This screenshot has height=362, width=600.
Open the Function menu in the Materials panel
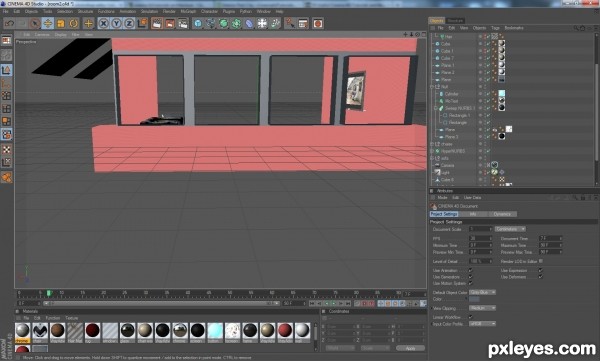tap(53, 318)
